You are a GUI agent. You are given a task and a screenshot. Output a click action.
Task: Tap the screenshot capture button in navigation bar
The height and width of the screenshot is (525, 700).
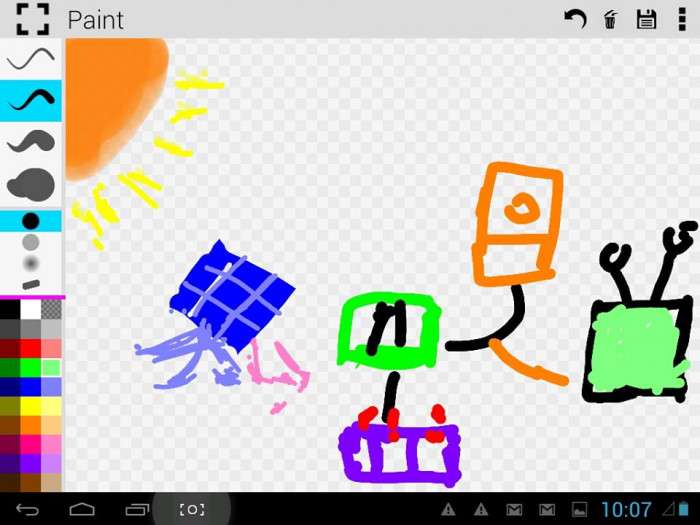[x=192, y=509]
